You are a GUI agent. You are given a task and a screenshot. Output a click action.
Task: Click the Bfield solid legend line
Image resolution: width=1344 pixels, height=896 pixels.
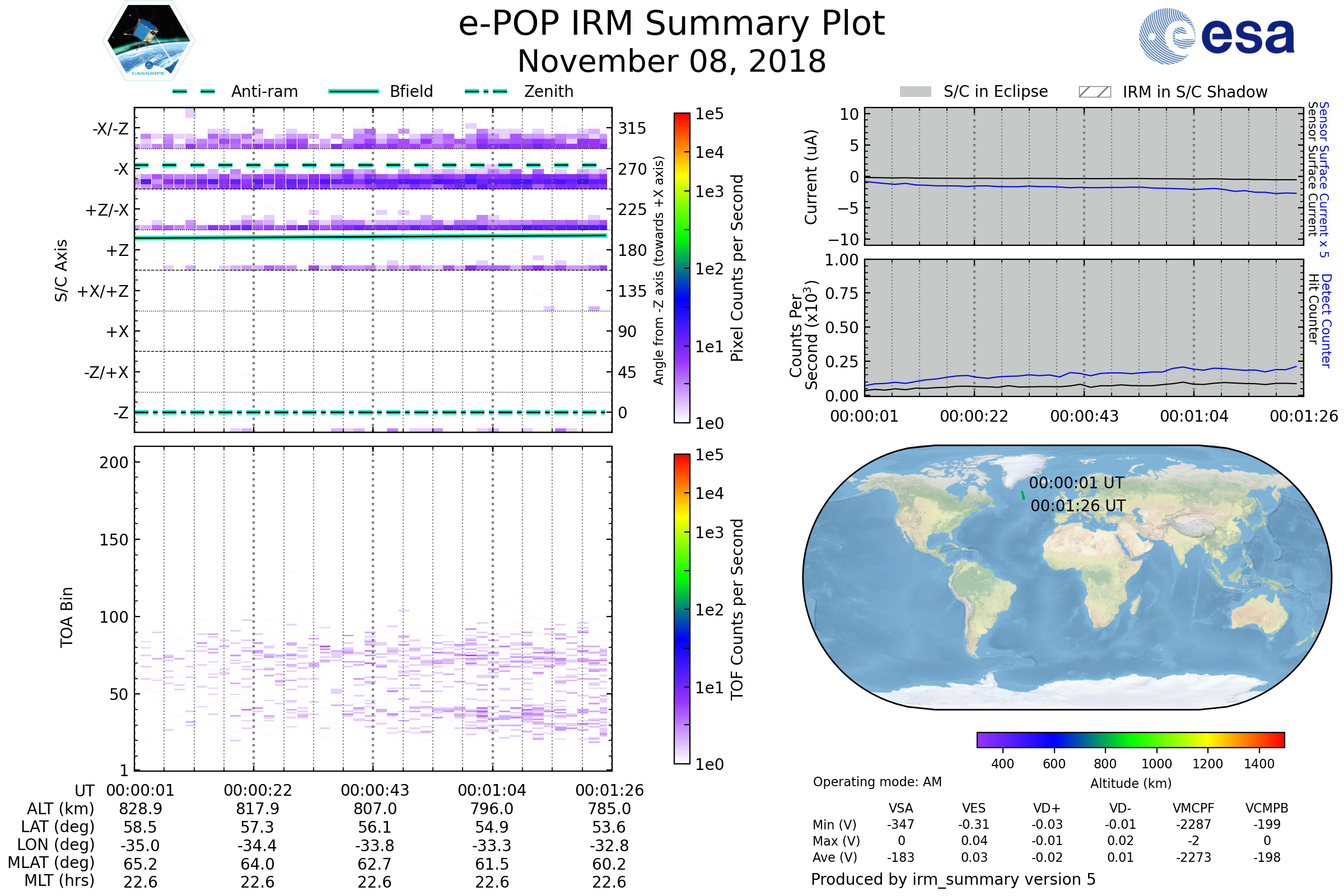pyautogui.click(x=353, y=91)
